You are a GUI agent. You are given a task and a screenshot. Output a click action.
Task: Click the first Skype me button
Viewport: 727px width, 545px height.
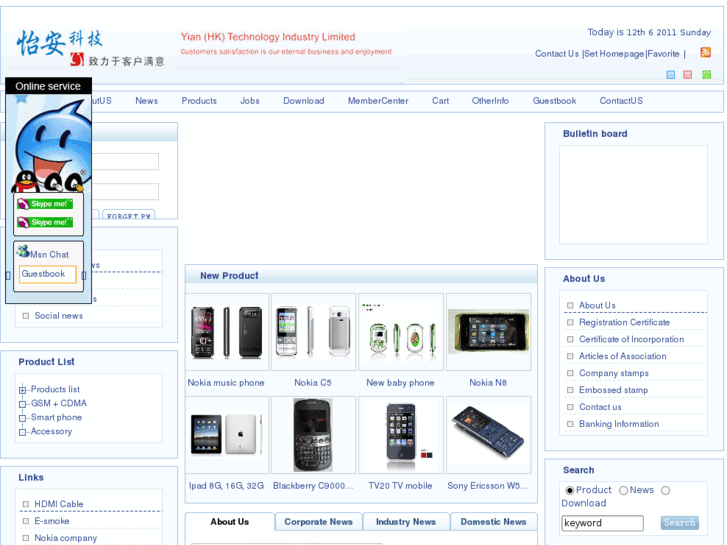click(x=45, y=204)
